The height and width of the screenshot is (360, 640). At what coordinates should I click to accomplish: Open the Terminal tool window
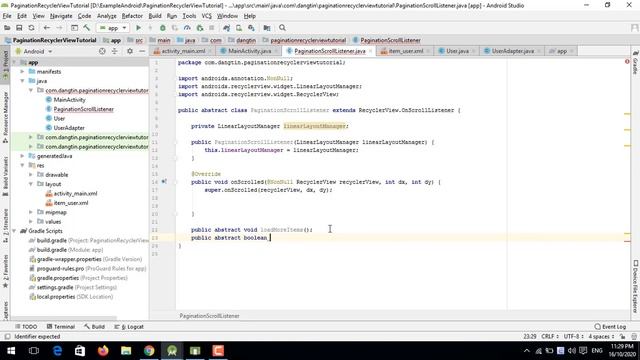[60, 327]
